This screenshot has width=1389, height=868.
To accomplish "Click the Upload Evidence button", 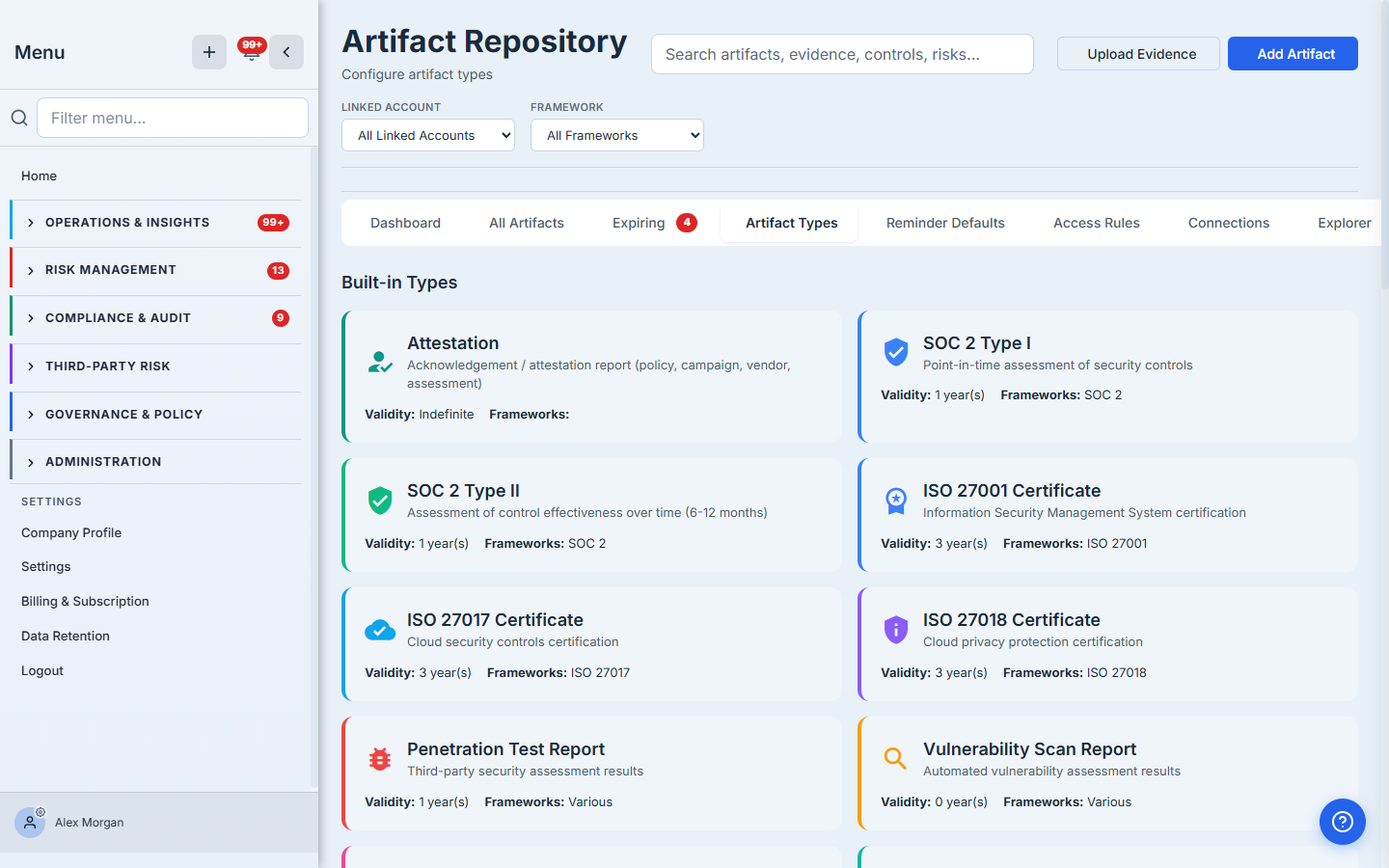I will click(x=1138, y=54).
